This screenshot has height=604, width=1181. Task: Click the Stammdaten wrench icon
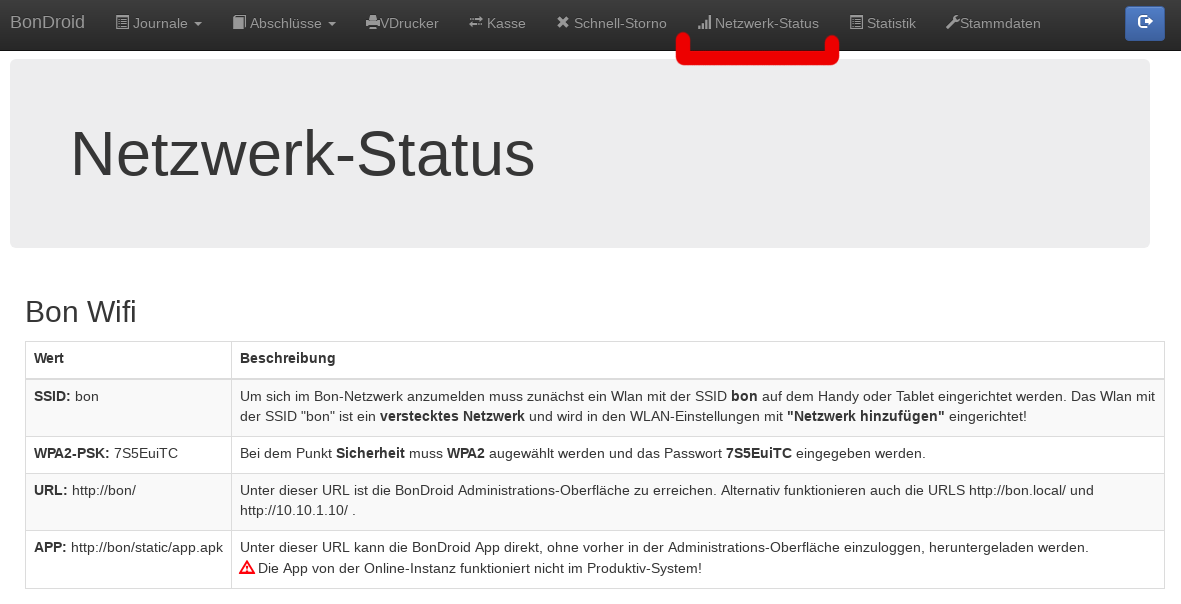point(952,23)
